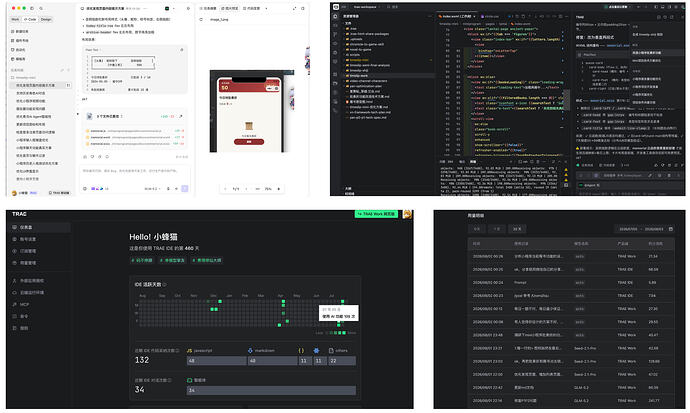Refresh the image preview

click(x=201, y=19)
